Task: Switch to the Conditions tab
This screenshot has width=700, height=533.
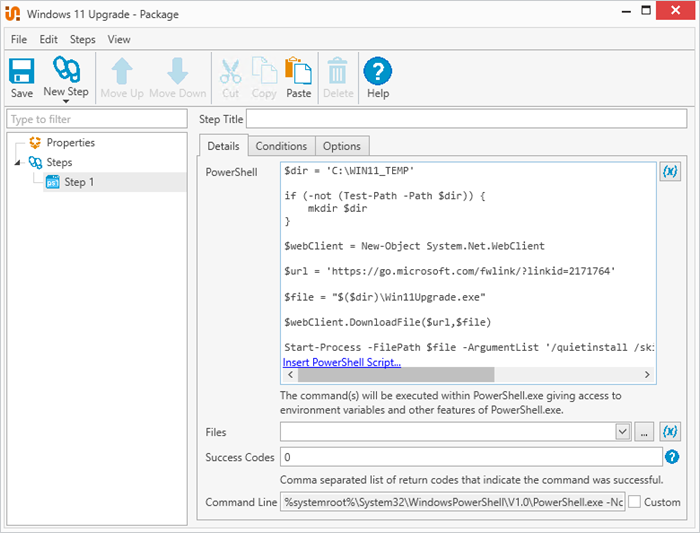Action: (x=281, y=146)
